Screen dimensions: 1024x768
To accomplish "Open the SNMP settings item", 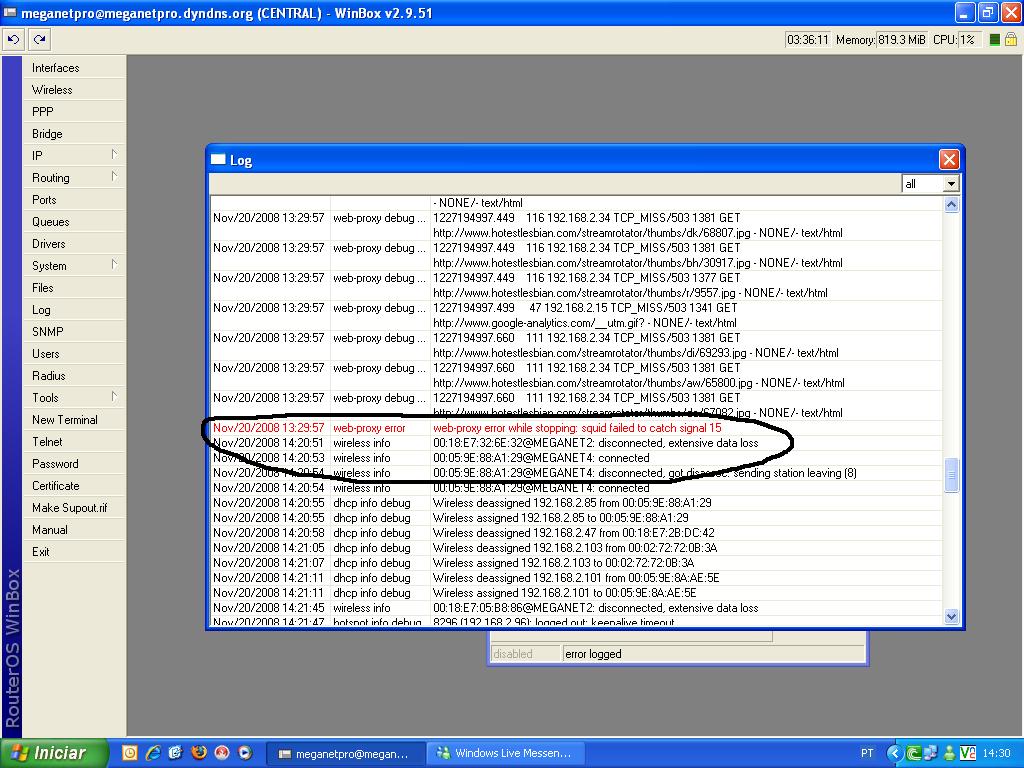I will click(x=74, y=332).
